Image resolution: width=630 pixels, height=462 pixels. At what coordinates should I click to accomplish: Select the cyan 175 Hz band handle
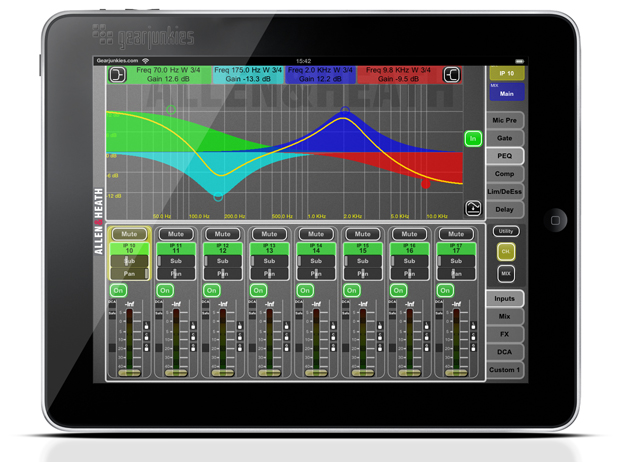click(218, 197)
